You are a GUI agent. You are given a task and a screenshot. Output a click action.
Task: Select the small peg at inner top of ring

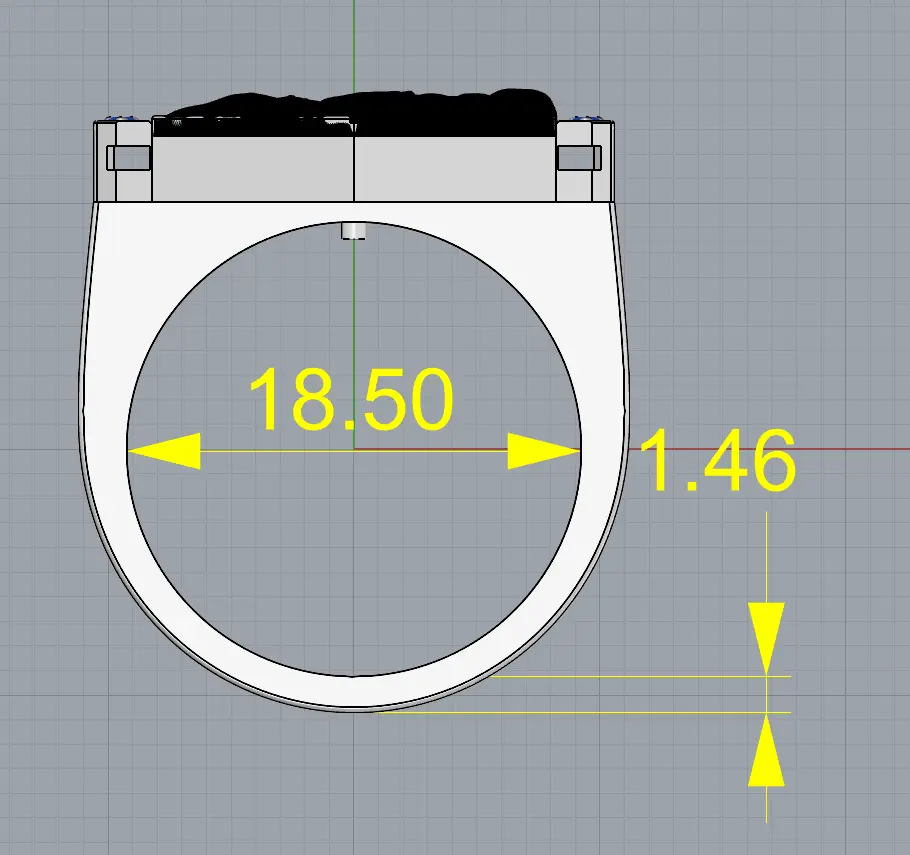point(354,232)
